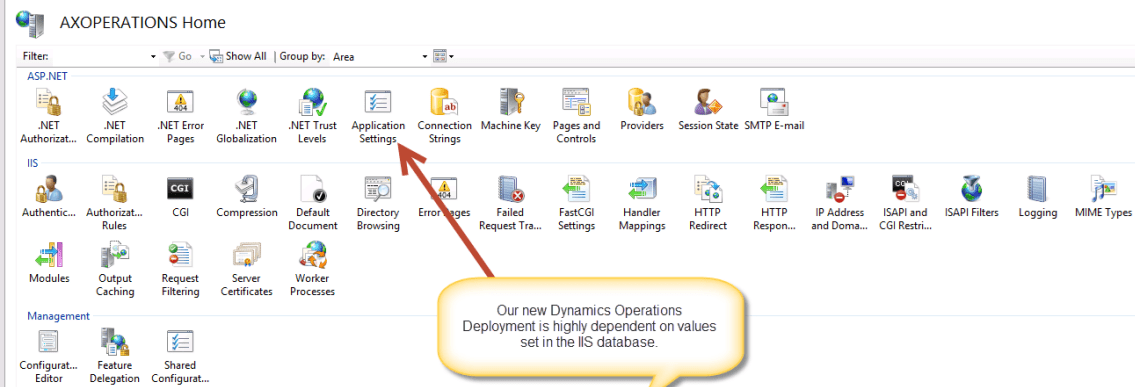
Task: Open .NET Globalization feature
Action: click(246, 116)
